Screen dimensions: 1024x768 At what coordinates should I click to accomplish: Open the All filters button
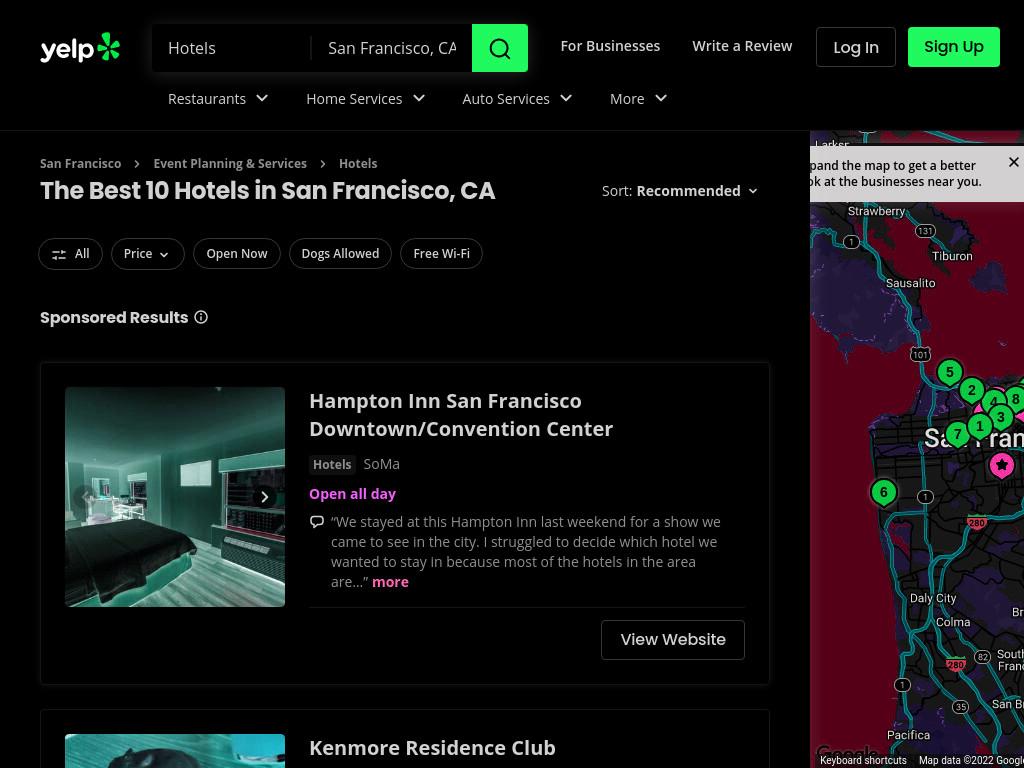(x=71, y=254)
